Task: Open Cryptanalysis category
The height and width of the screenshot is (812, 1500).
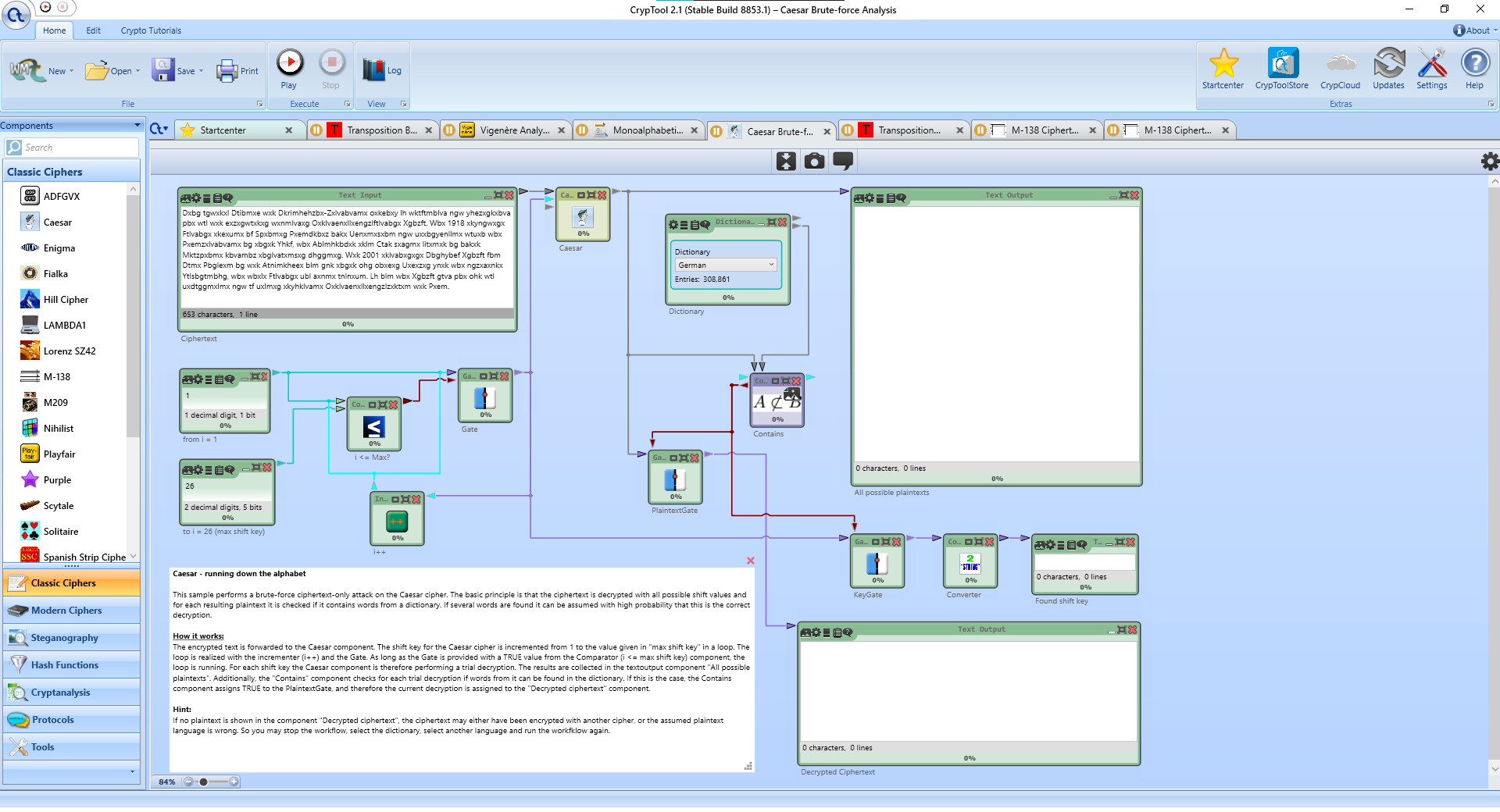Action: pos(71,693)
